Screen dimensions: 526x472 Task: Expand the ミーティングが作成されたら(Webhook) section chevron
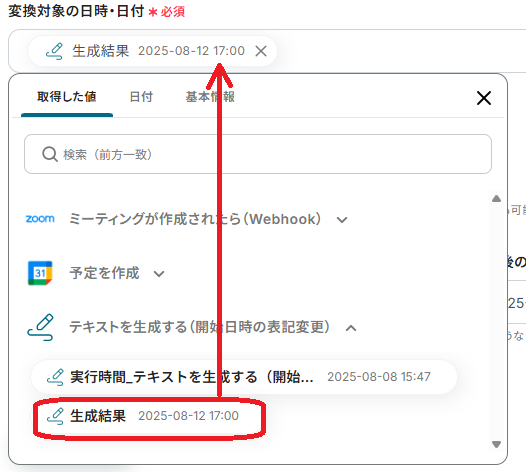pos(342,220)
